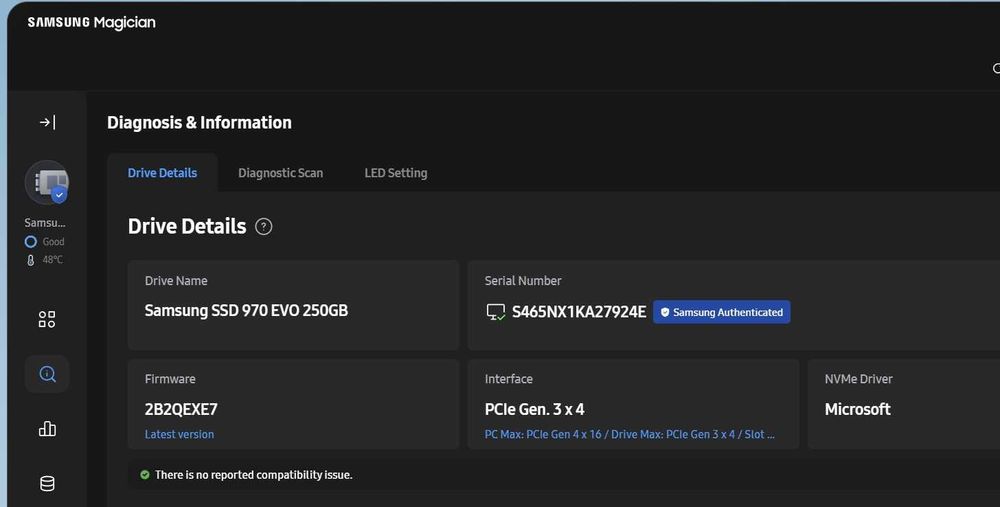Viewport: 1000px width, 507px height.
Task: Click the Samsung Authenticated badge
Action: click(x=721, y=312)
